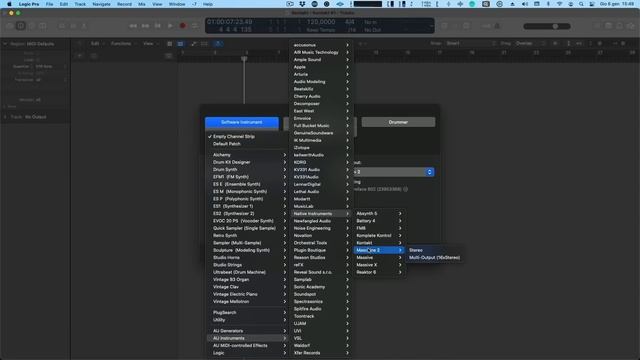Expand the Utility submenu
The width and height of the screenshot is (640, 360).
pos(246,320)
